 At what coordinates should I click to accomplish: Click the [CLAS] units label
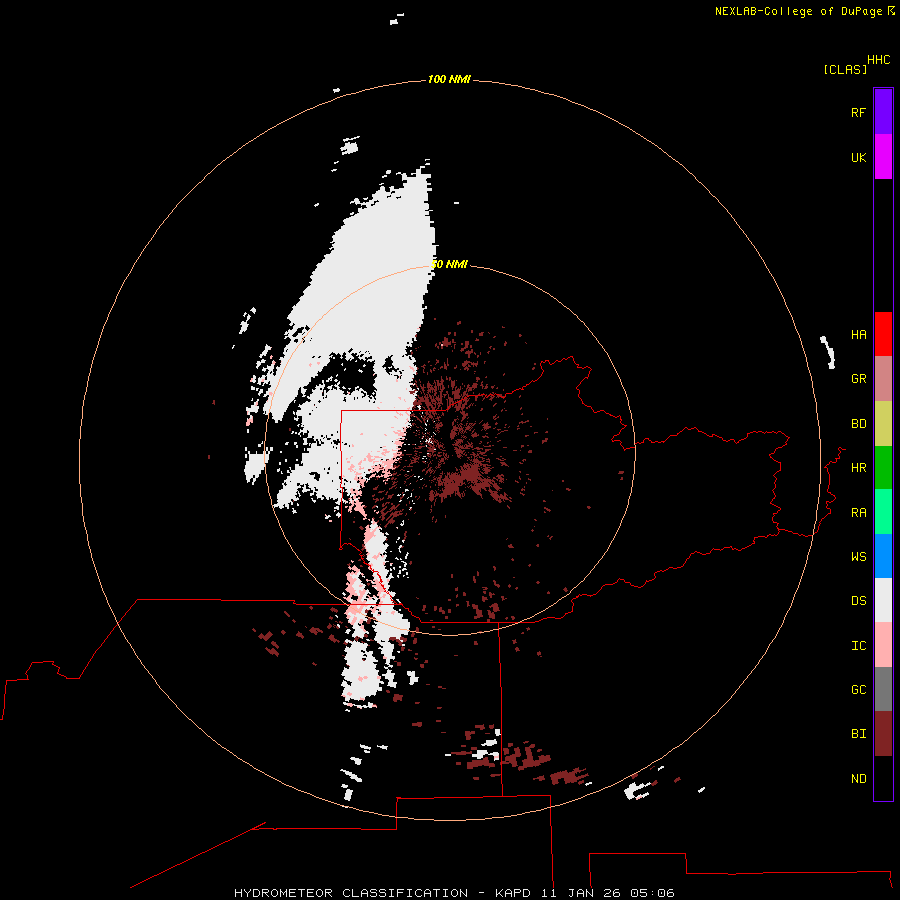click(845, 70)
